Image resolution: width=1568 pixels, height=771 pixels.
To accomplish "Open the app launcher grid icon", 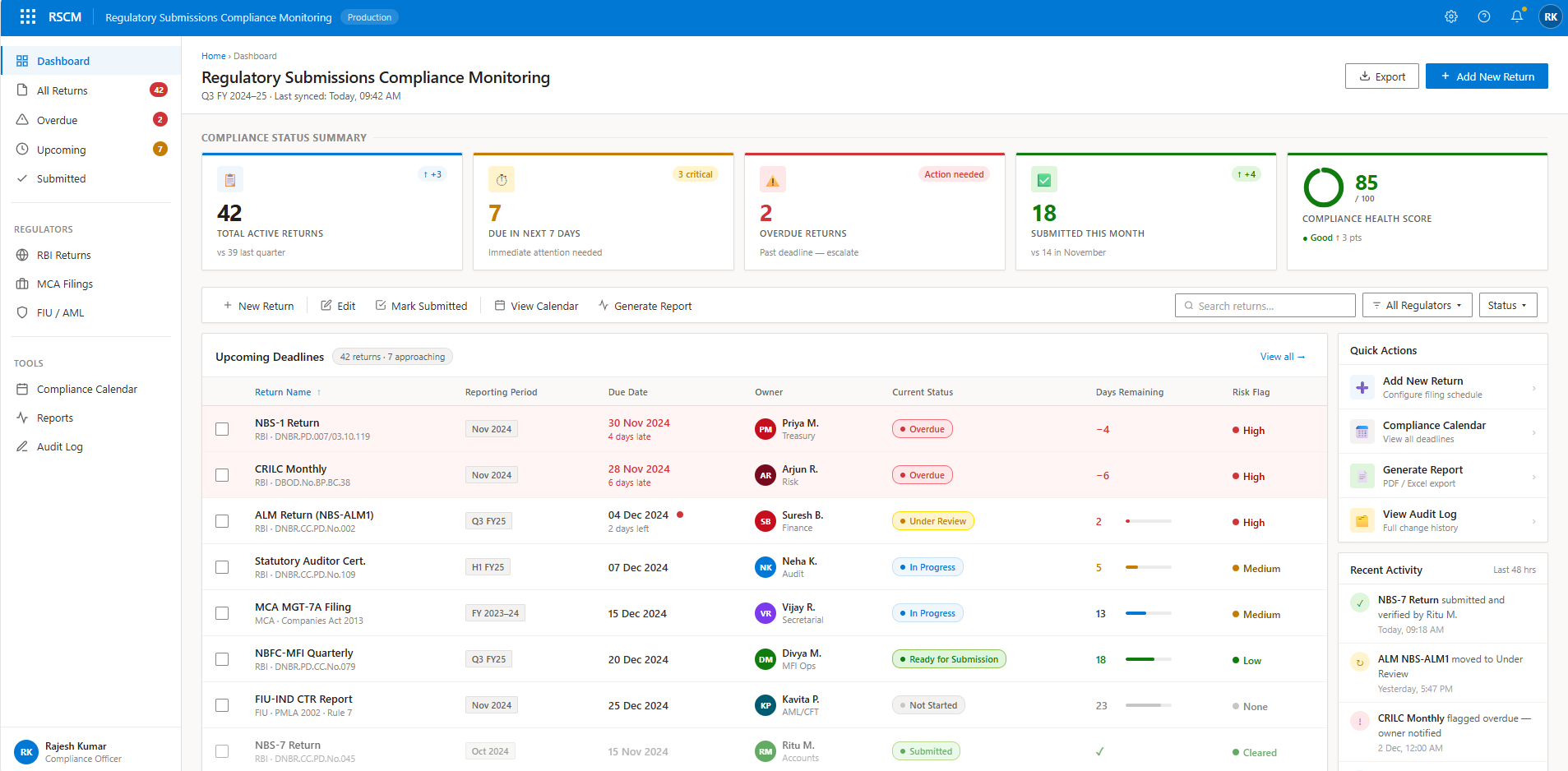I will tap(27, 16).
